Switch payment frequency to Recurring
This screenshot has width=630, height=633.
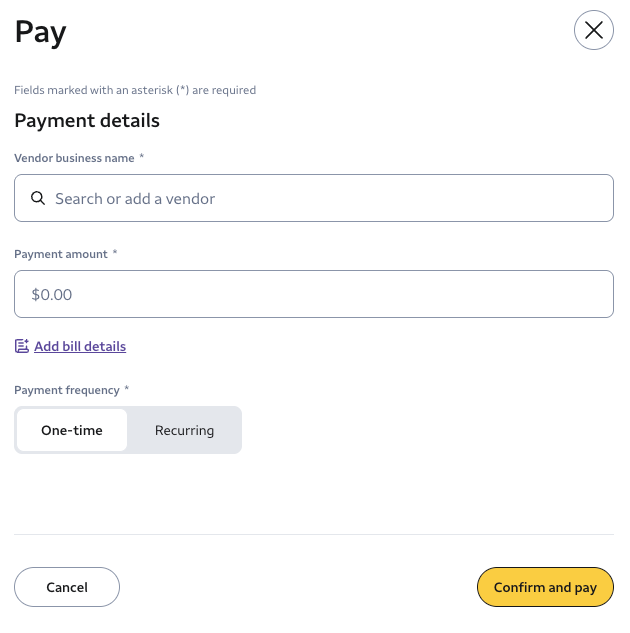tap(184, 430)
